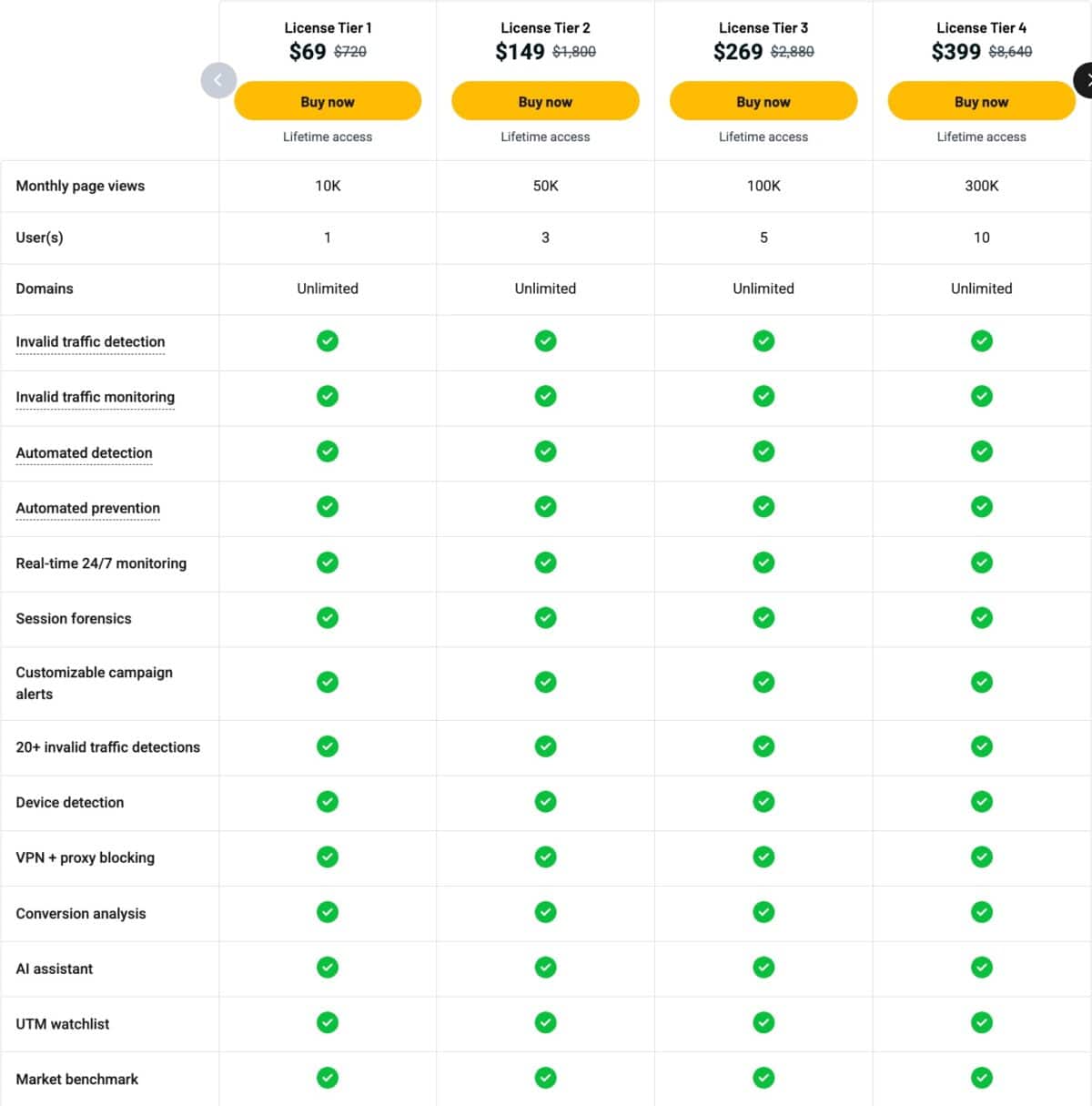Buy License Tier 1 for $69
The height and width of the screenshot is (1106, 1092).
(x=328, y=101)
